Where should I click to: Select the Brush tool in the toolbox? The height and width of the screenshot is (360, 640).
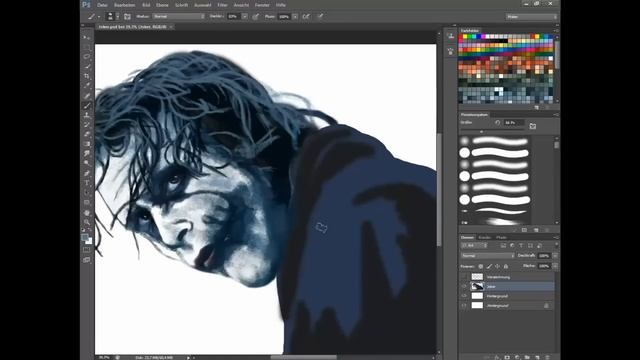87,106
